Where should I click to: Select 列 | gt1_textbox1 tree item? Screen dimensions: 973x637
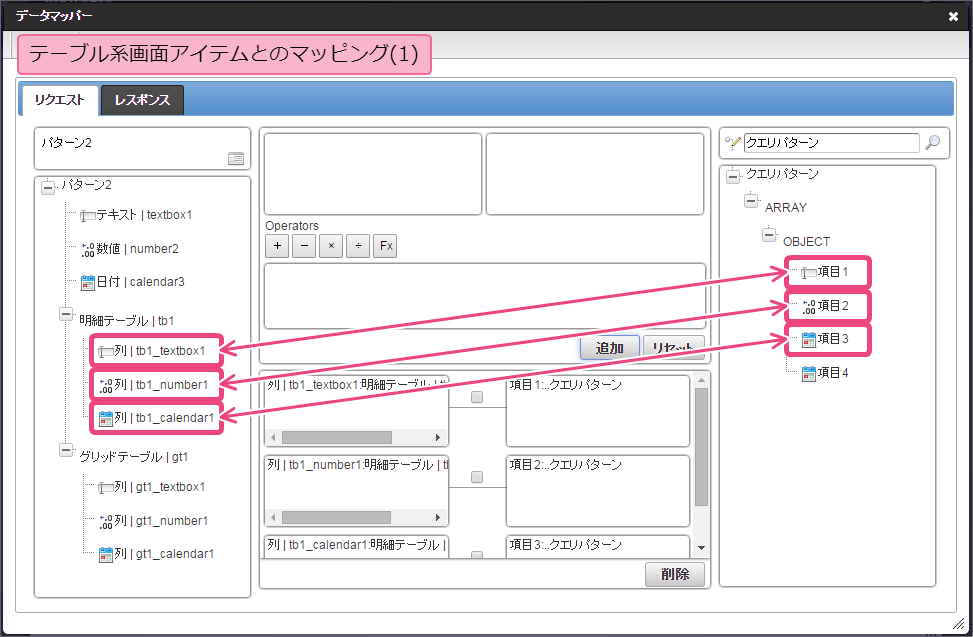[x=159, y=488]
